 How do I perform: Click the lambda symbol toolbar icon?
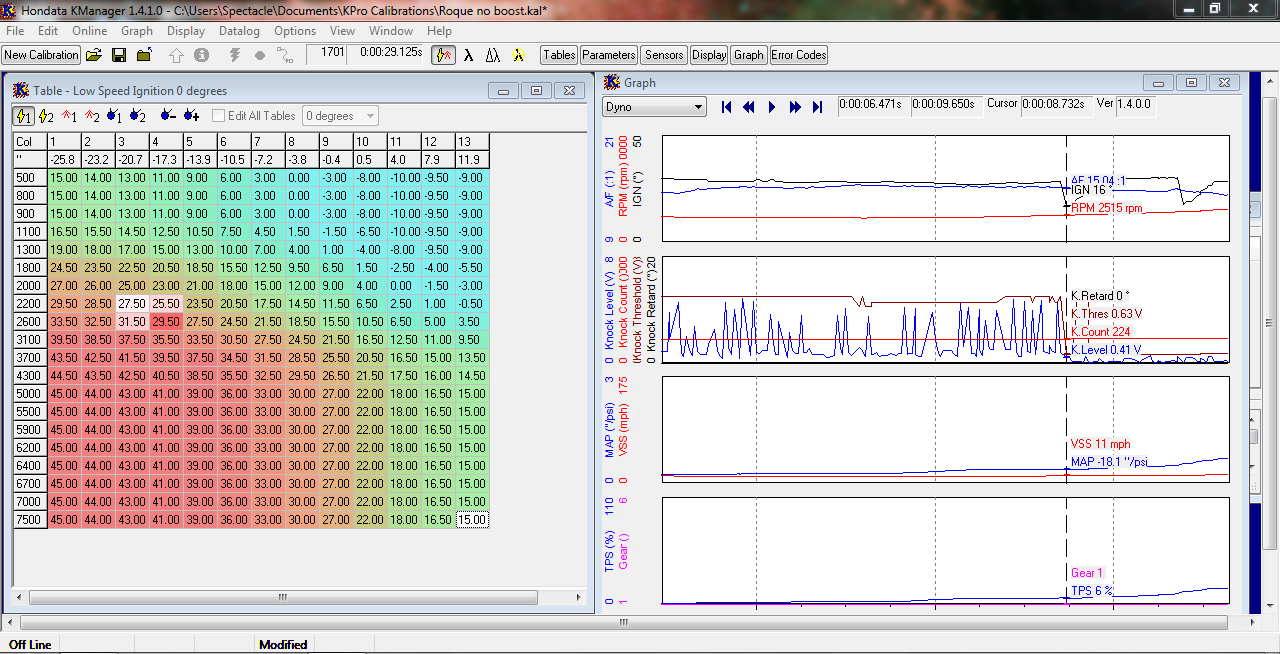pyautogui.click(x=468, y=55)
